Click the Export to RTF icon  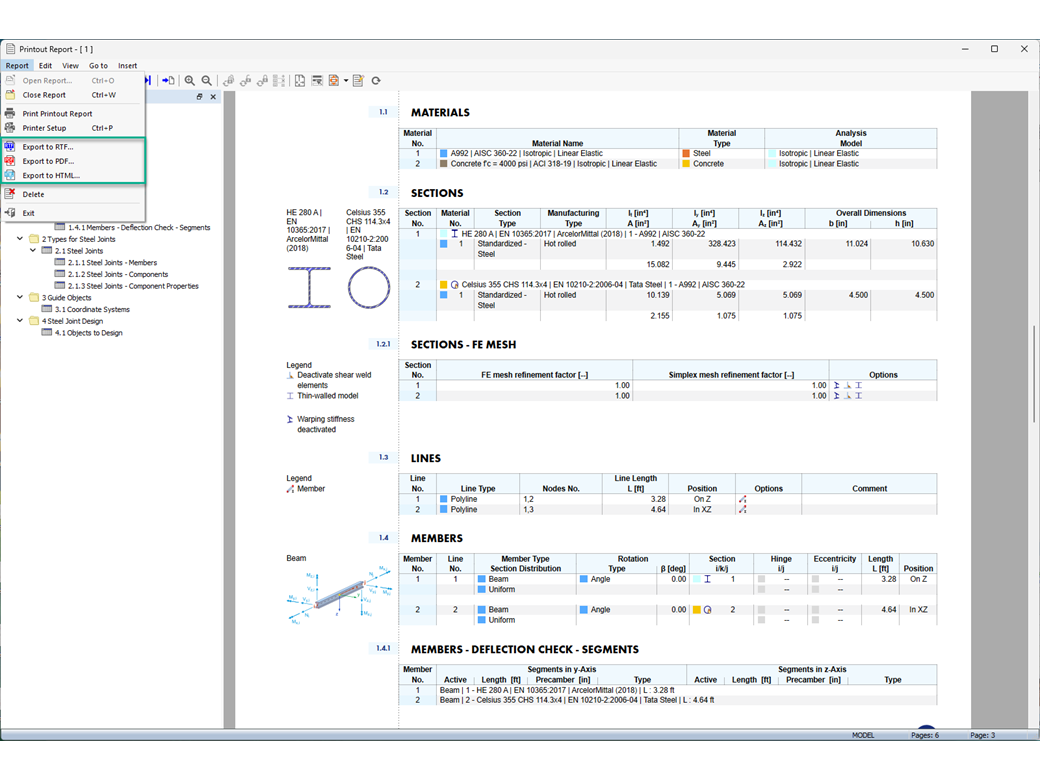pos(10,147)
